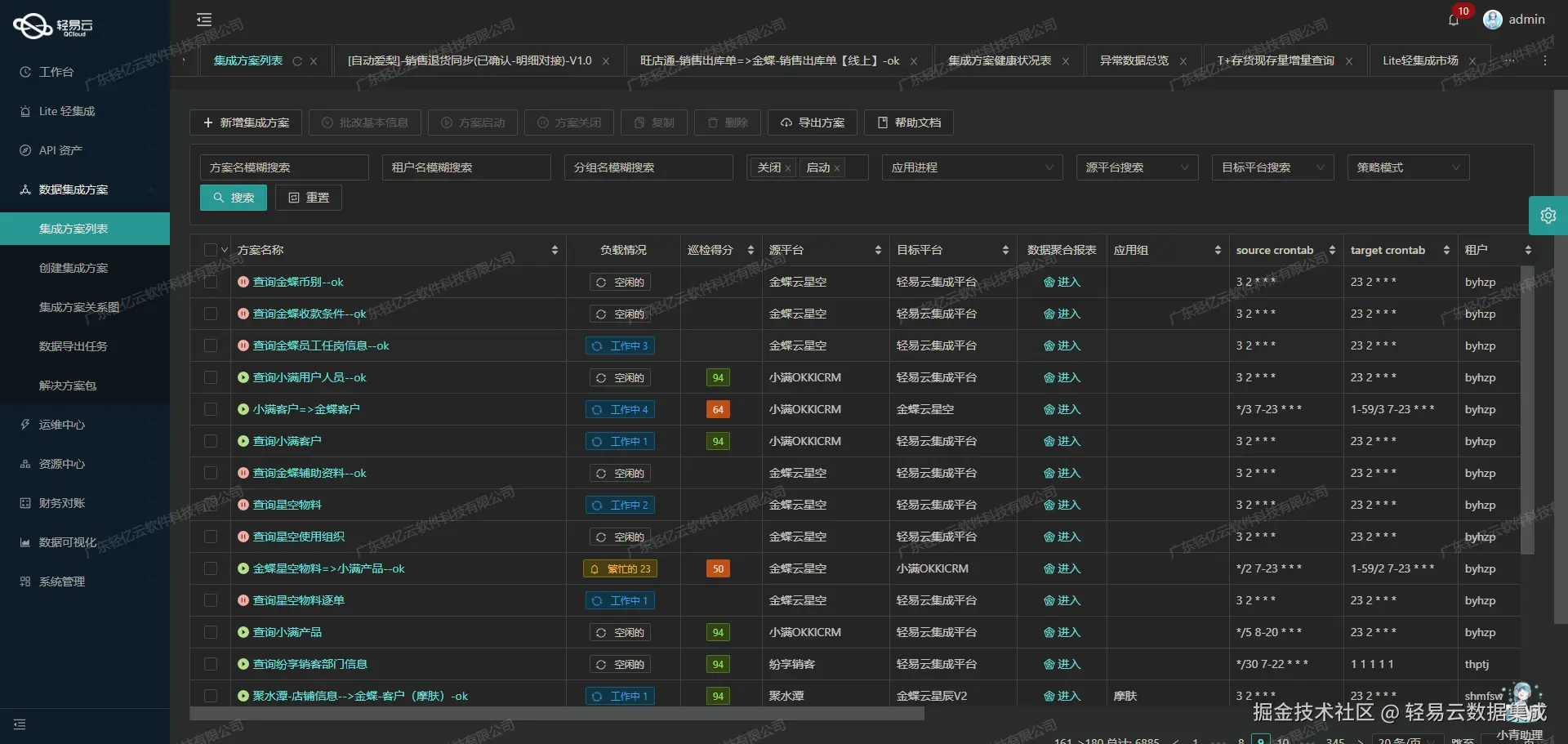Image resolution: width=1568 pixels, height=744 pixels.
Task: Sort by target crontab column
Action: click(1446, 250)
